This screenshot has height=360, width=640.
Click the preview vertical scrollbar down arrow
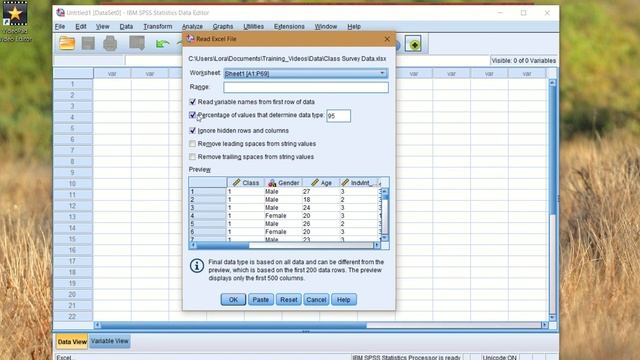[x=384, y=238]
